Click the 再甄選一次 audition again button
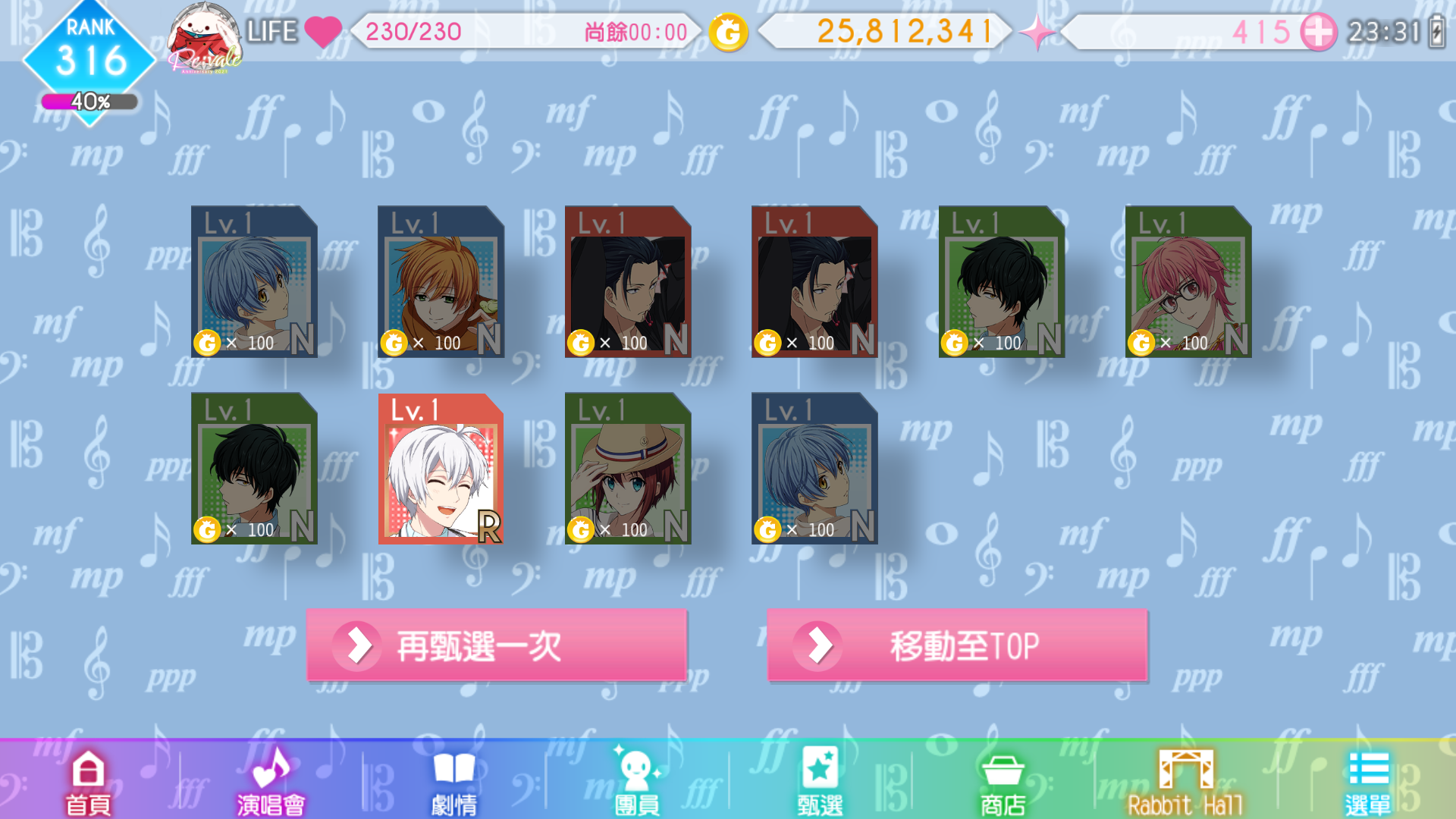The image size is (1456, 819). (x=497, y=645)
